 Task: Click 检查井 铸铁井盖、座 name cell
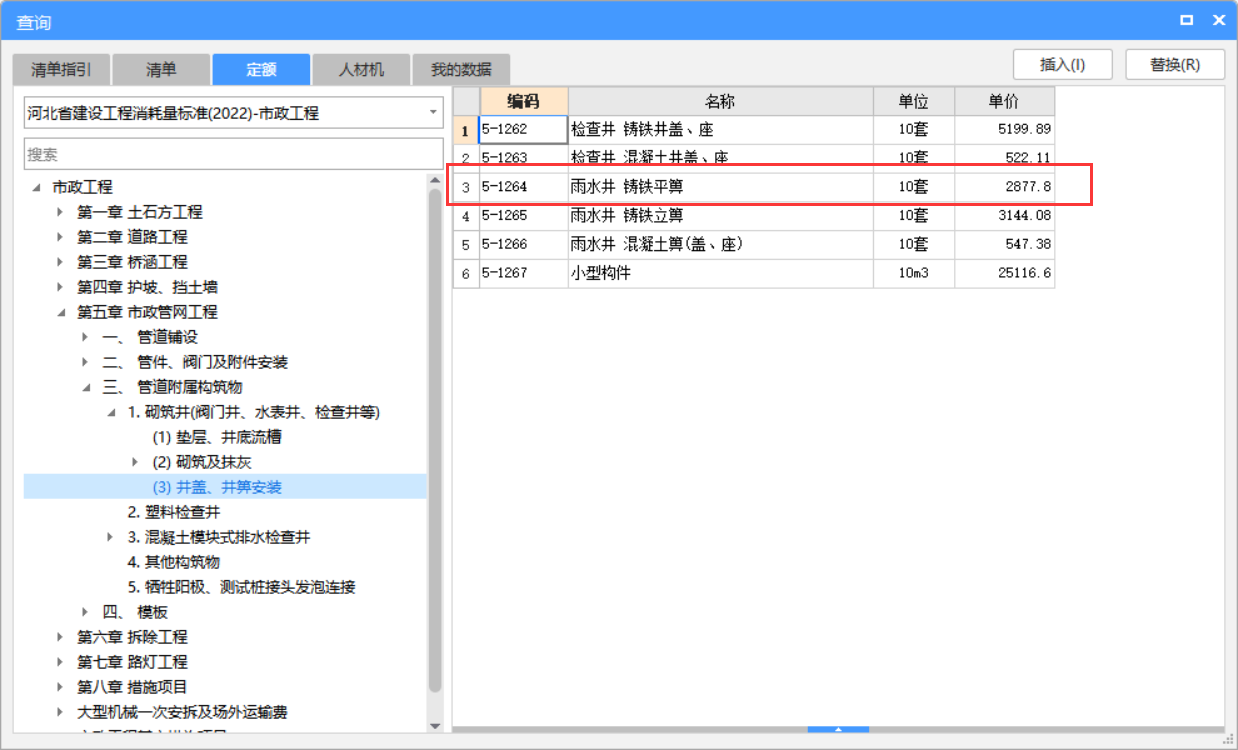(x=720, y=130)
